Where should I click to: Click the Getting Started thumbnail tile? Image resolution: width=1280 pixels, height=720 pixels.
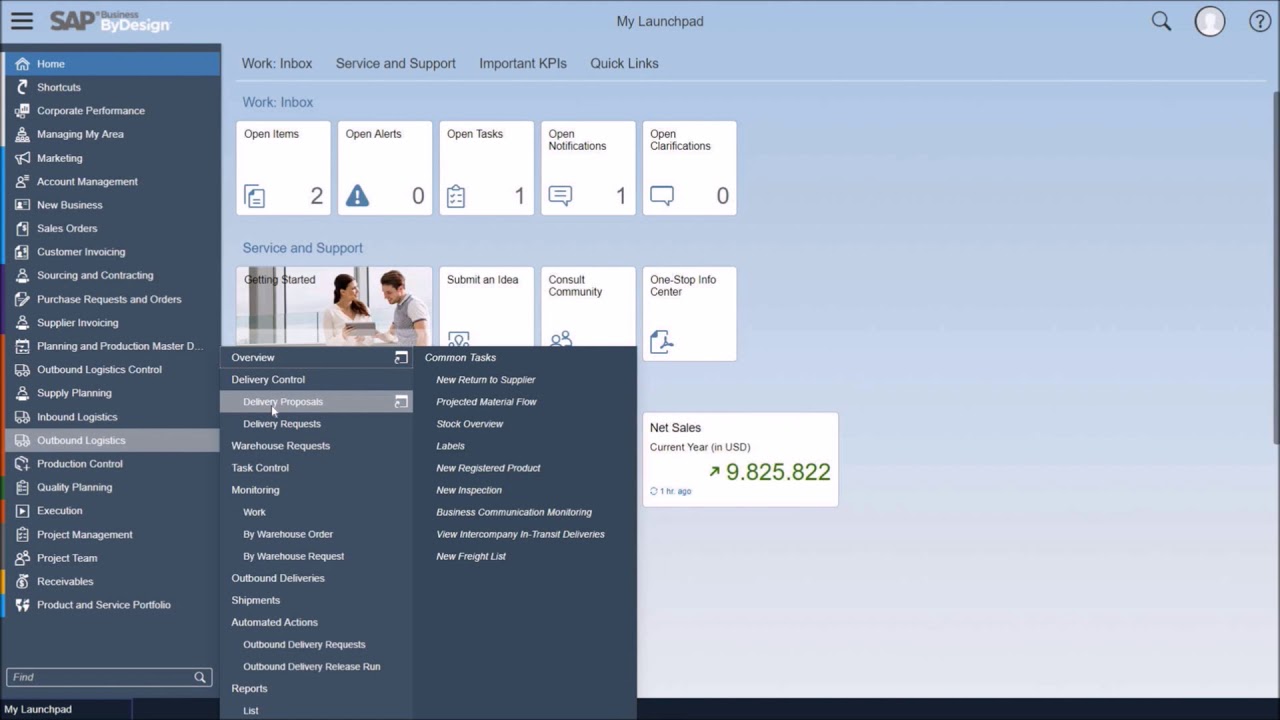coord(334,306)
